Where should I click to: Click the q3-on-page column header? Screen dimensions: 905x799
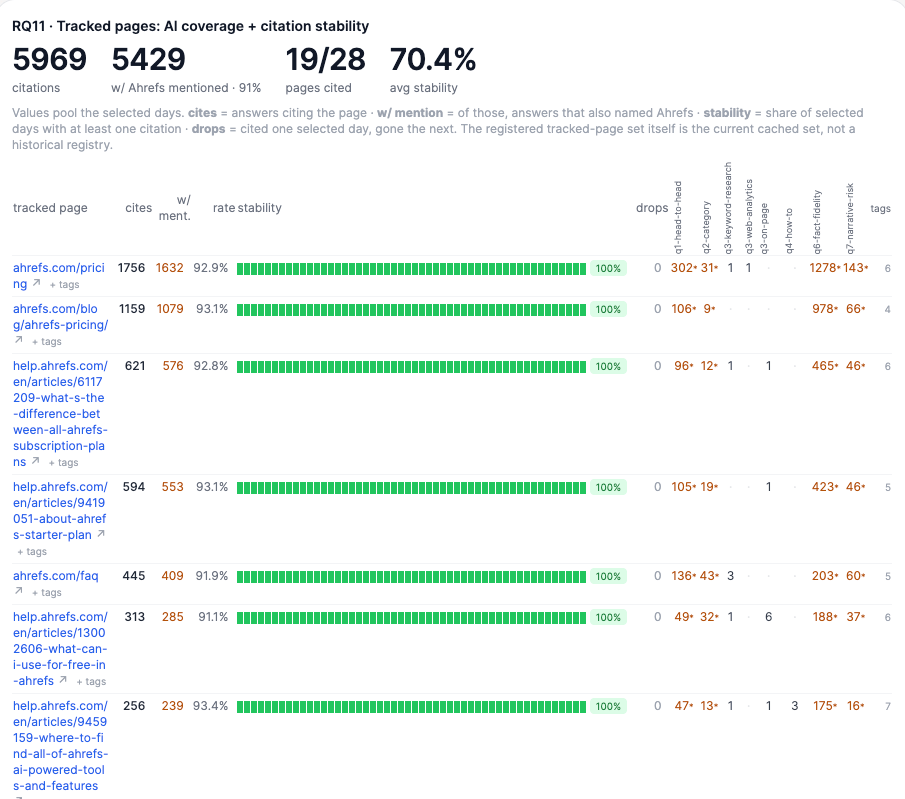764,229
